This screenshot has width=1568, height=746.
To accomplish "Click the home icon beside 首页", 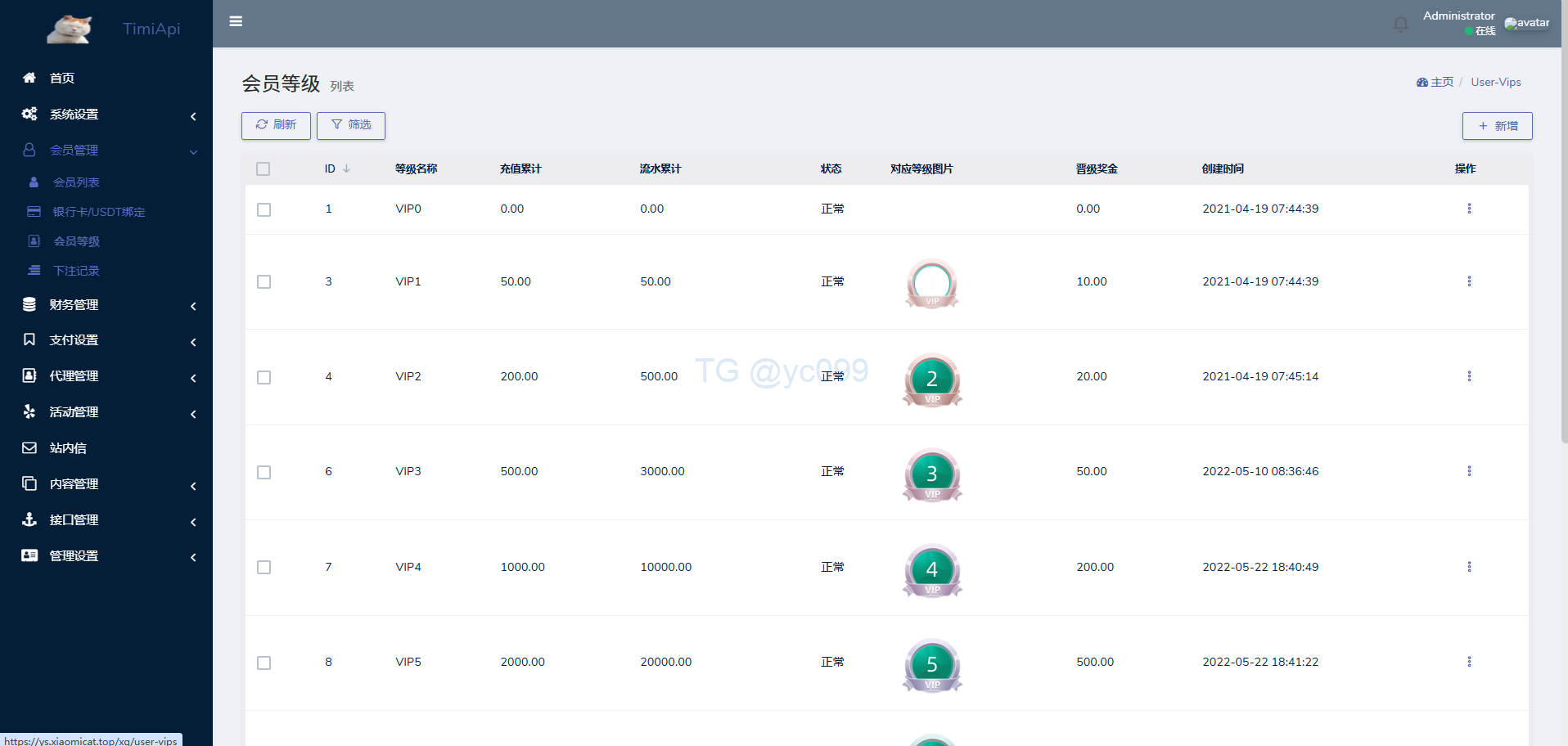I will (x=29, y=78).
